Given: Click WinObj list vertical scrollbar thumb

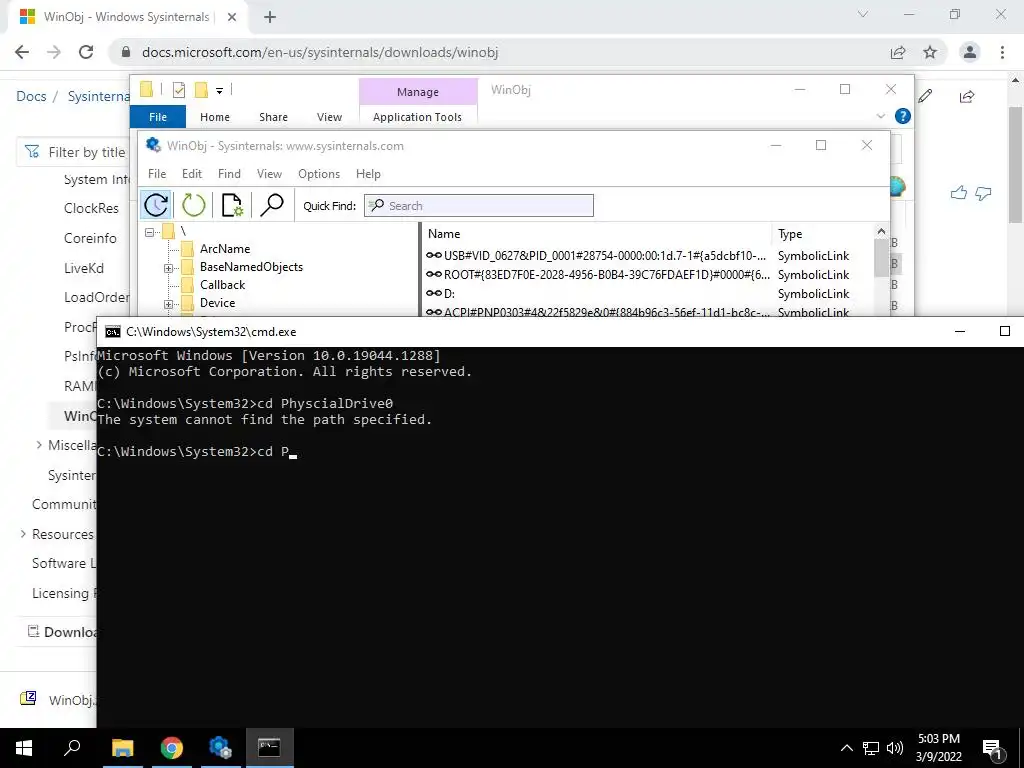Looking at the screenshot, I should click(x=881, y=257).
